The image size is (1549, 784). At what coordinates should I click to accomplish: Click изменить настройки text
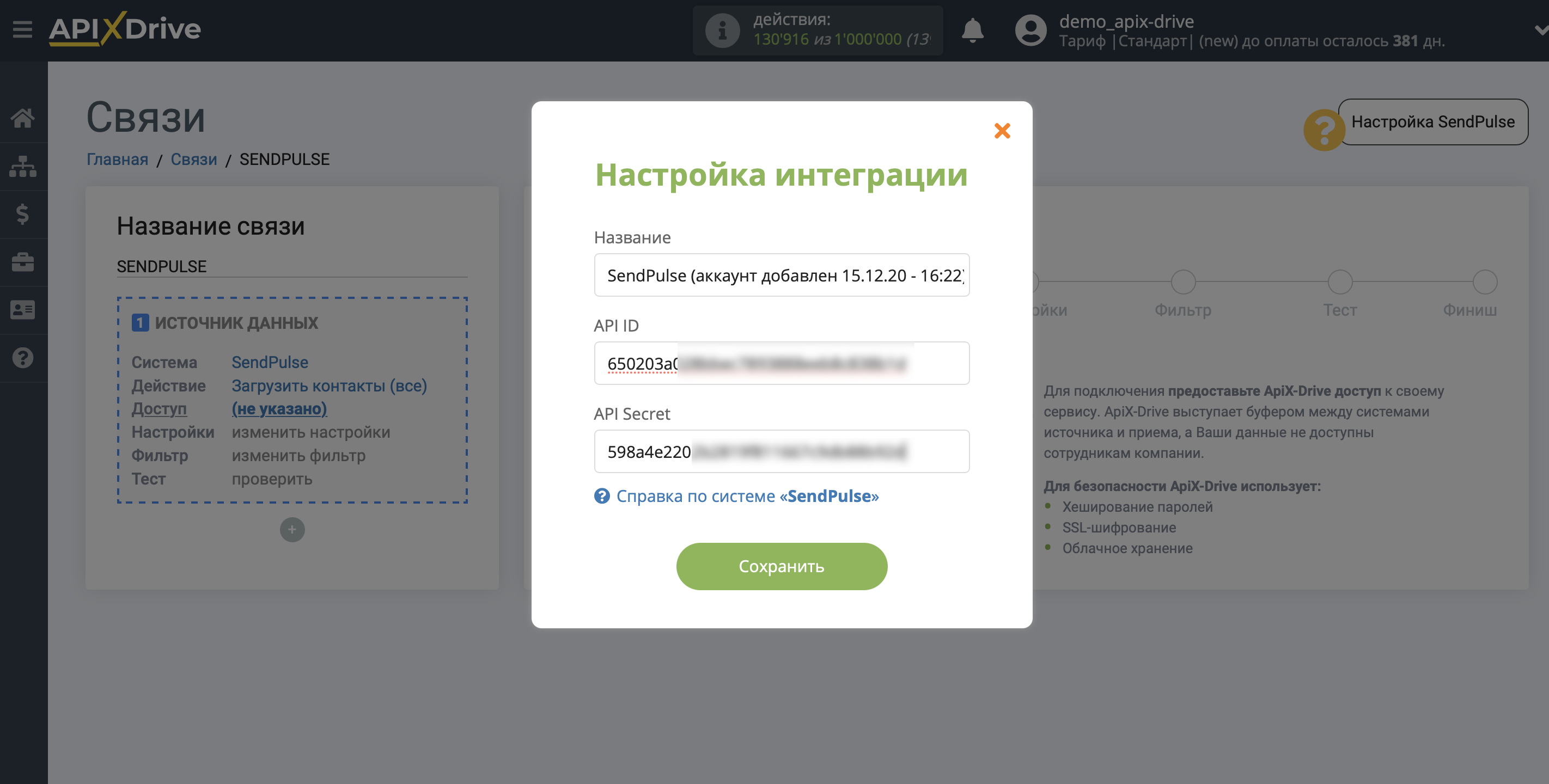click(311, 432)
